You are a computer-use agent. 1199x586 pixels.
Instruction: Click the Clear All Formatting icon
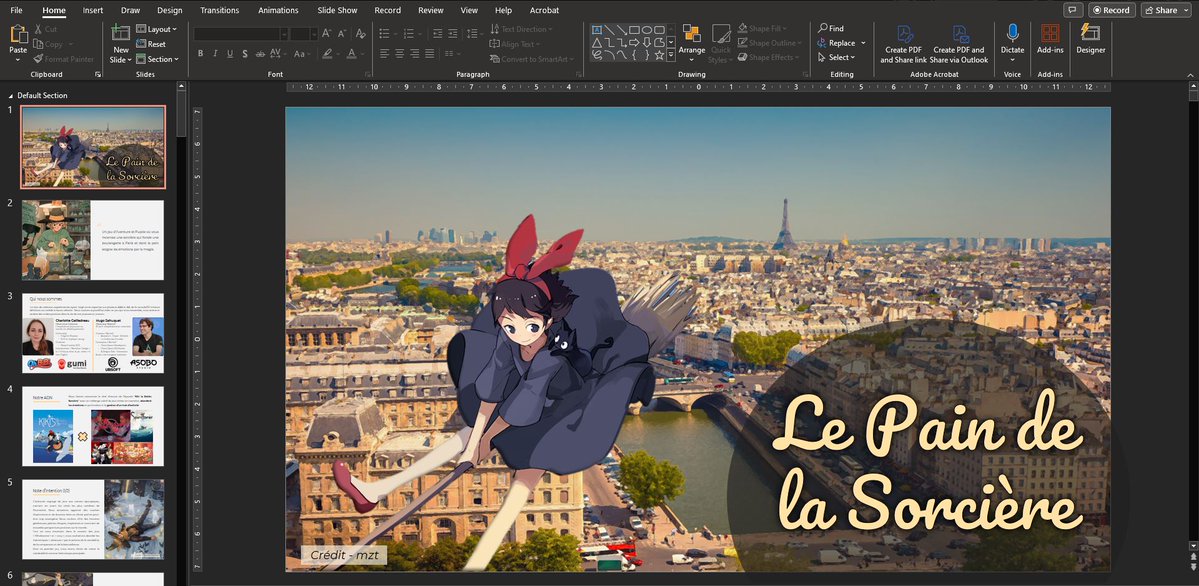(360, 33)
